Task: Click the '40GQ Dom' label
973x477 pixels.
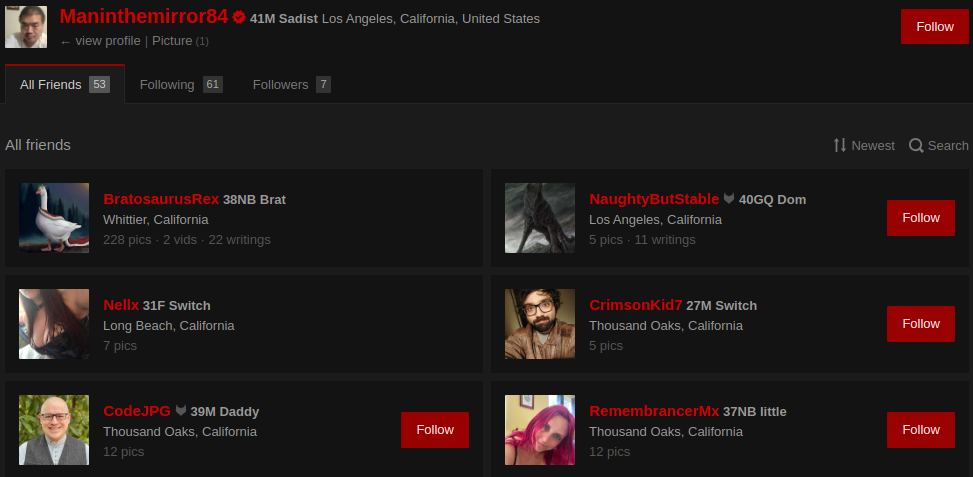Action: click(x=773, y=200)
